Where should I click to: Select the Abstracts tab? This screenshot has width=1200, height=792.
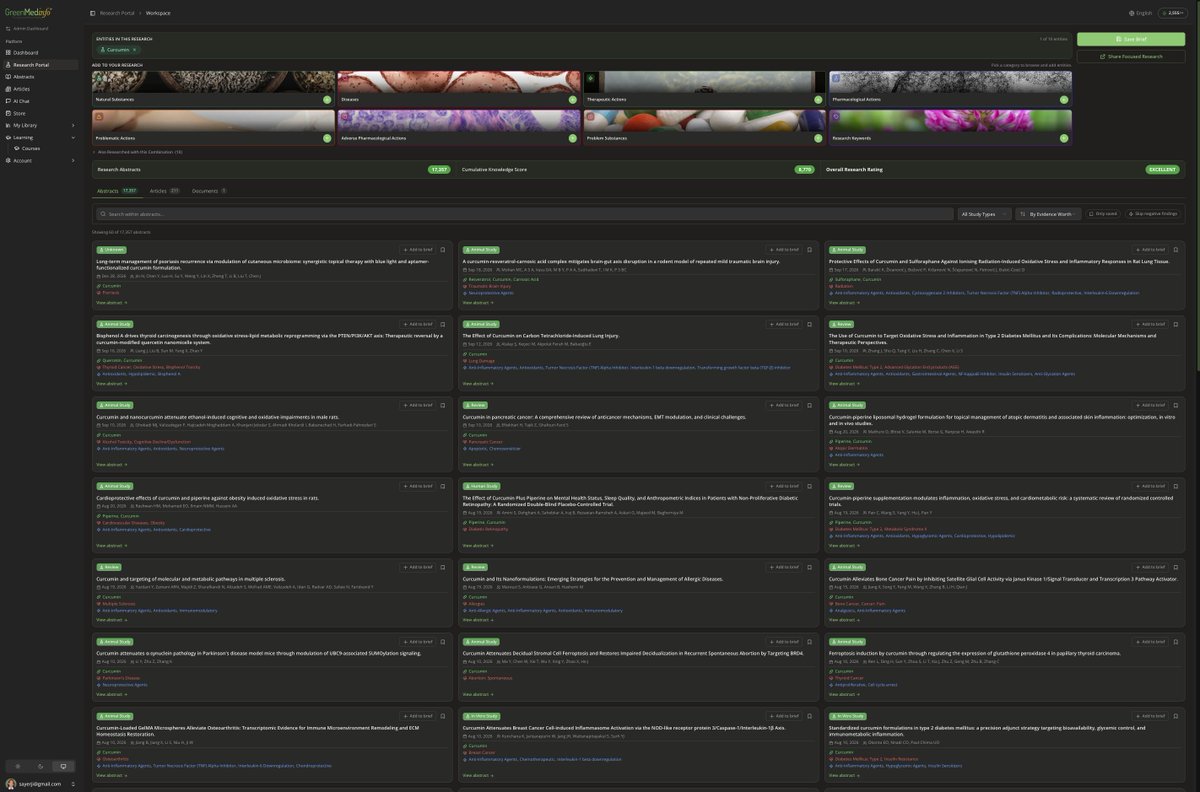117,190
